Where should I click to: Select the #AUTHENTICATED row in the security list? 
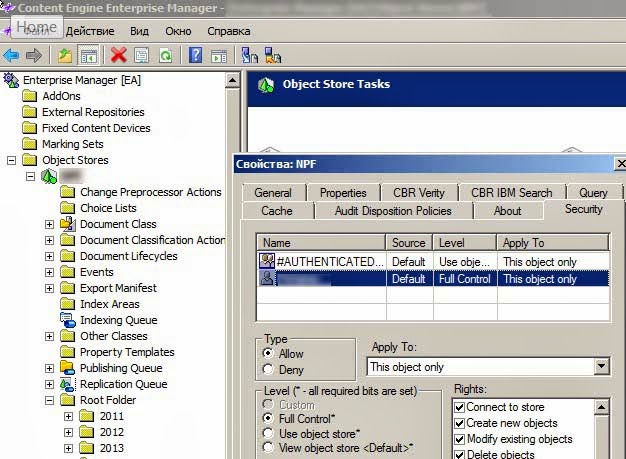click(x=320, y=261)
